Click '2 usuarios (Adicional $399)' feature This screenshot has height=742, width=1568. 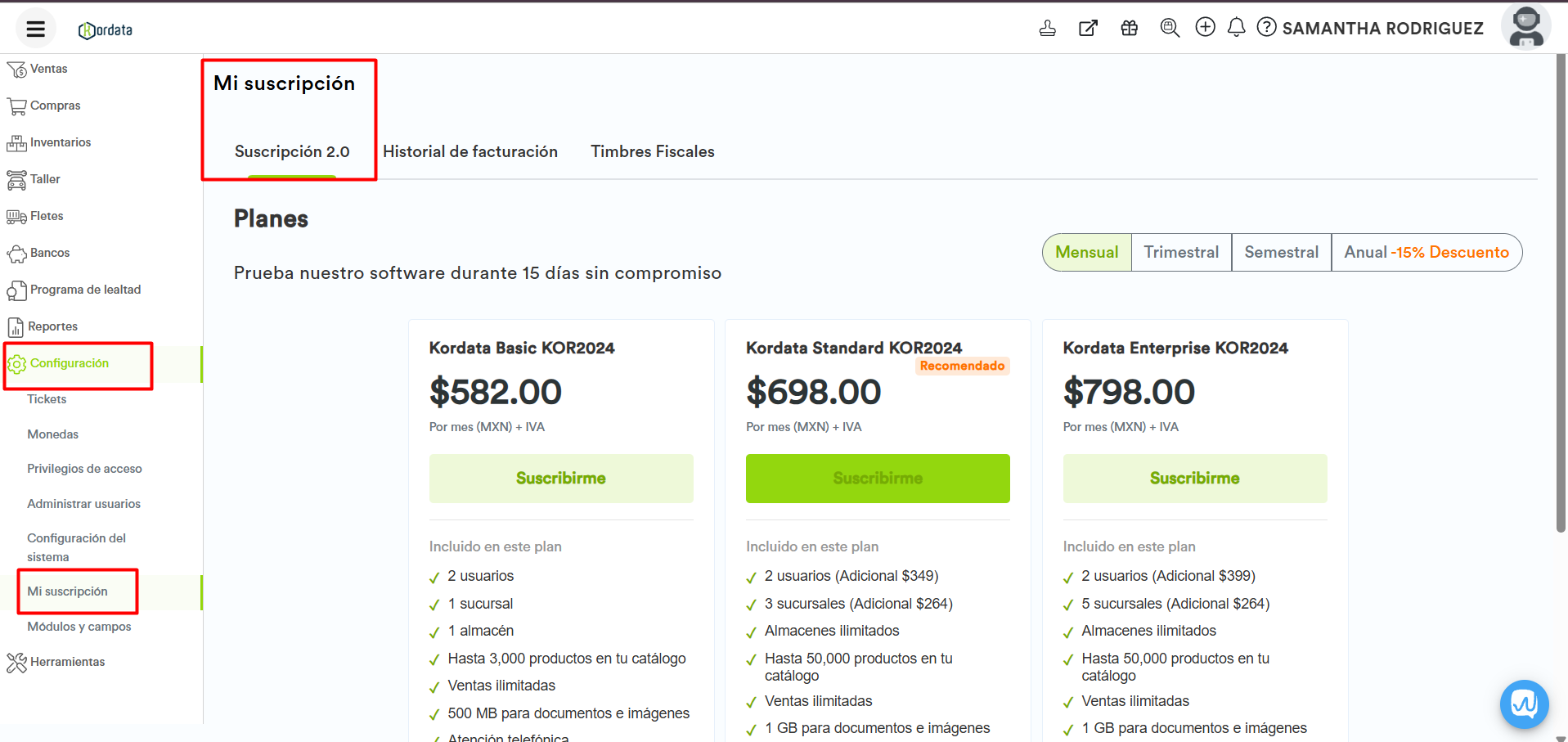(x=1168, y=576)
